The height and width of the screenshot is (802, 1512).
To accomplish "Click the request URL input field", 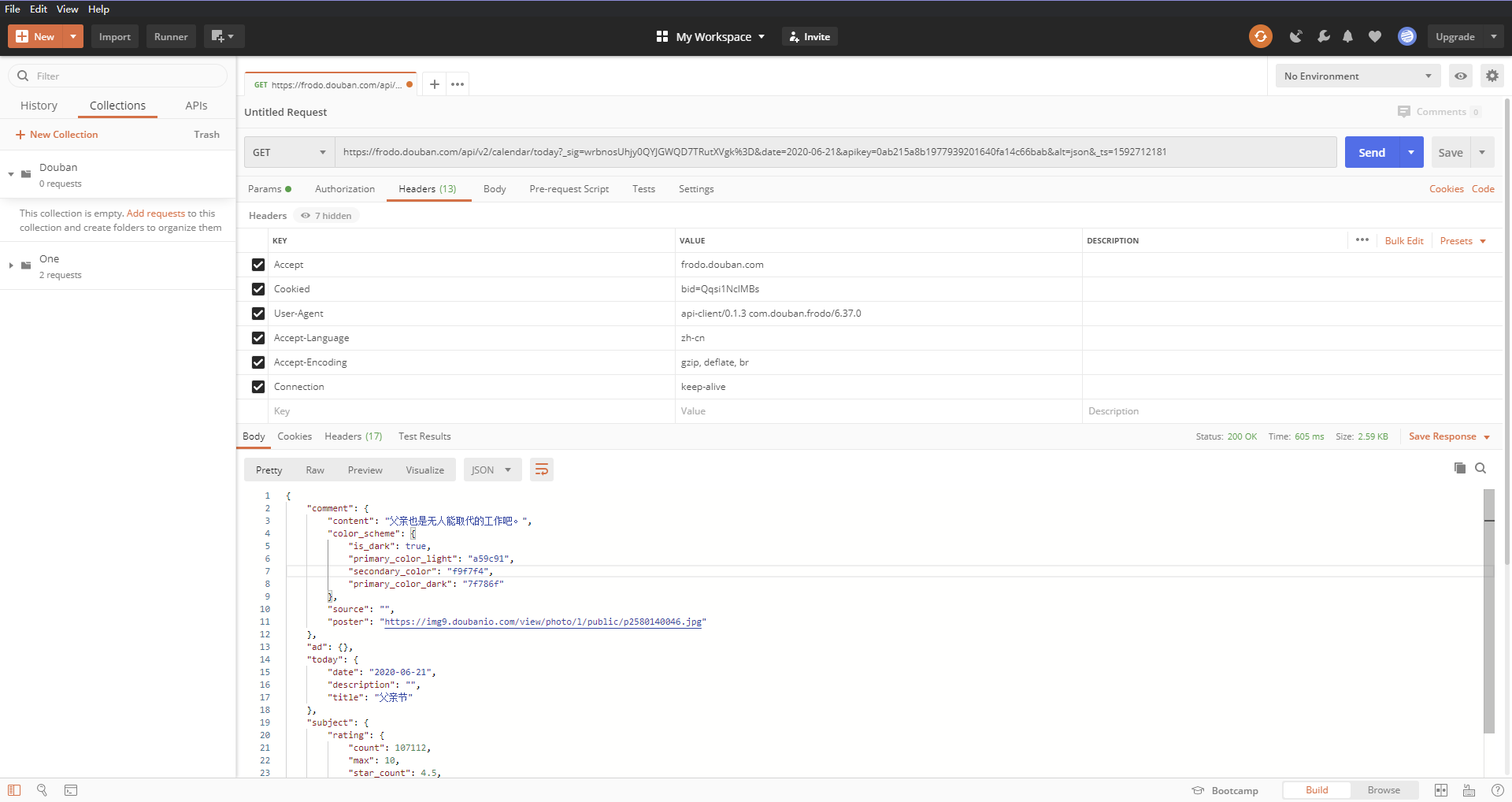I will (x=836, y=152).
